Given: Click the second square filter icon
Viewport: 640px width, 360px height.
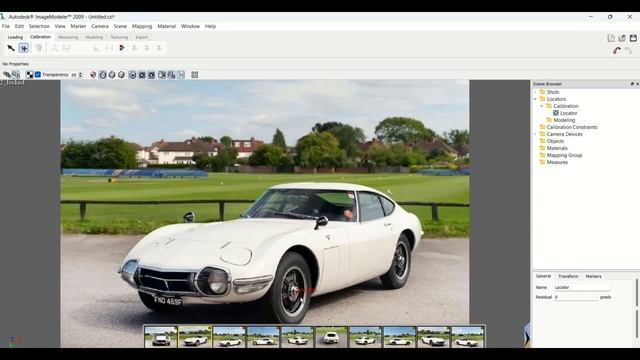Looking at the screenshot, I should click(151, 75).
